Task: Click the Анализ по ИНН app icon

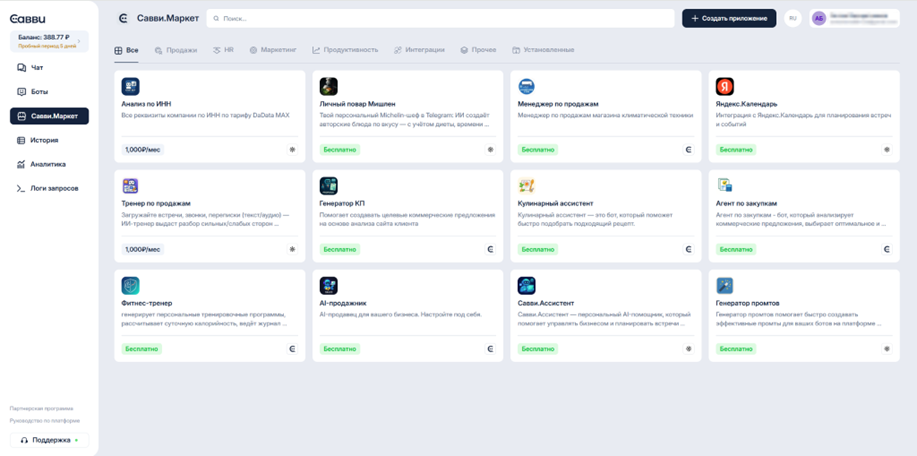Action: coord(130,87)
